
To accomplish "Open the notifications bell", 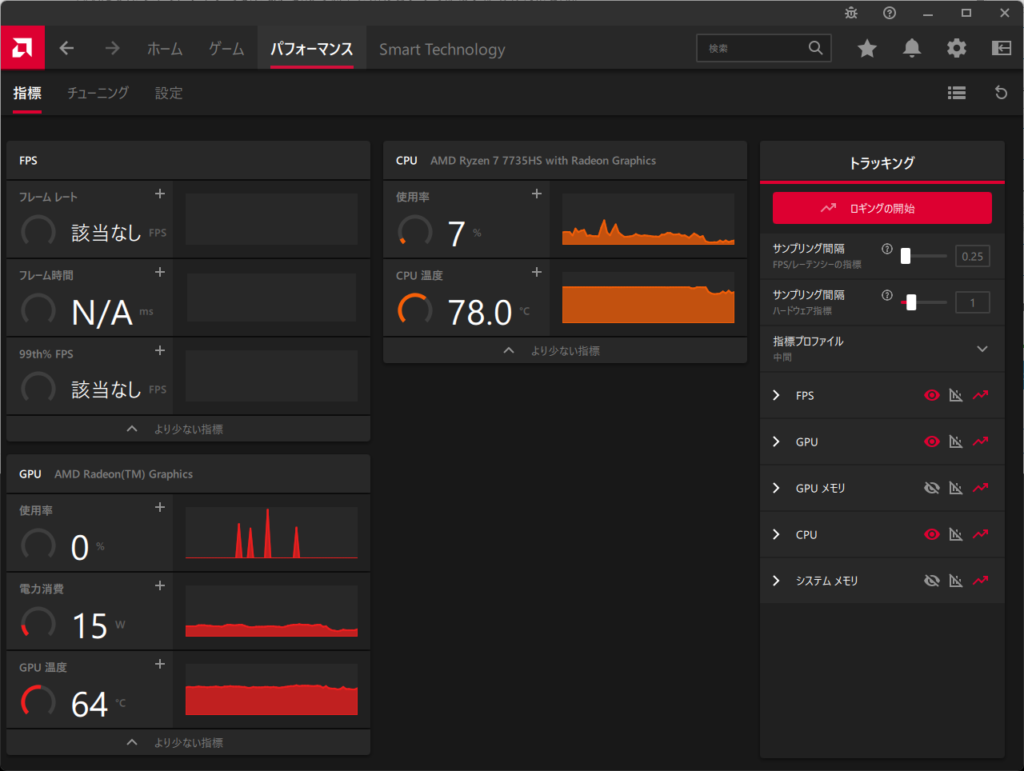I will coord(911,48).
